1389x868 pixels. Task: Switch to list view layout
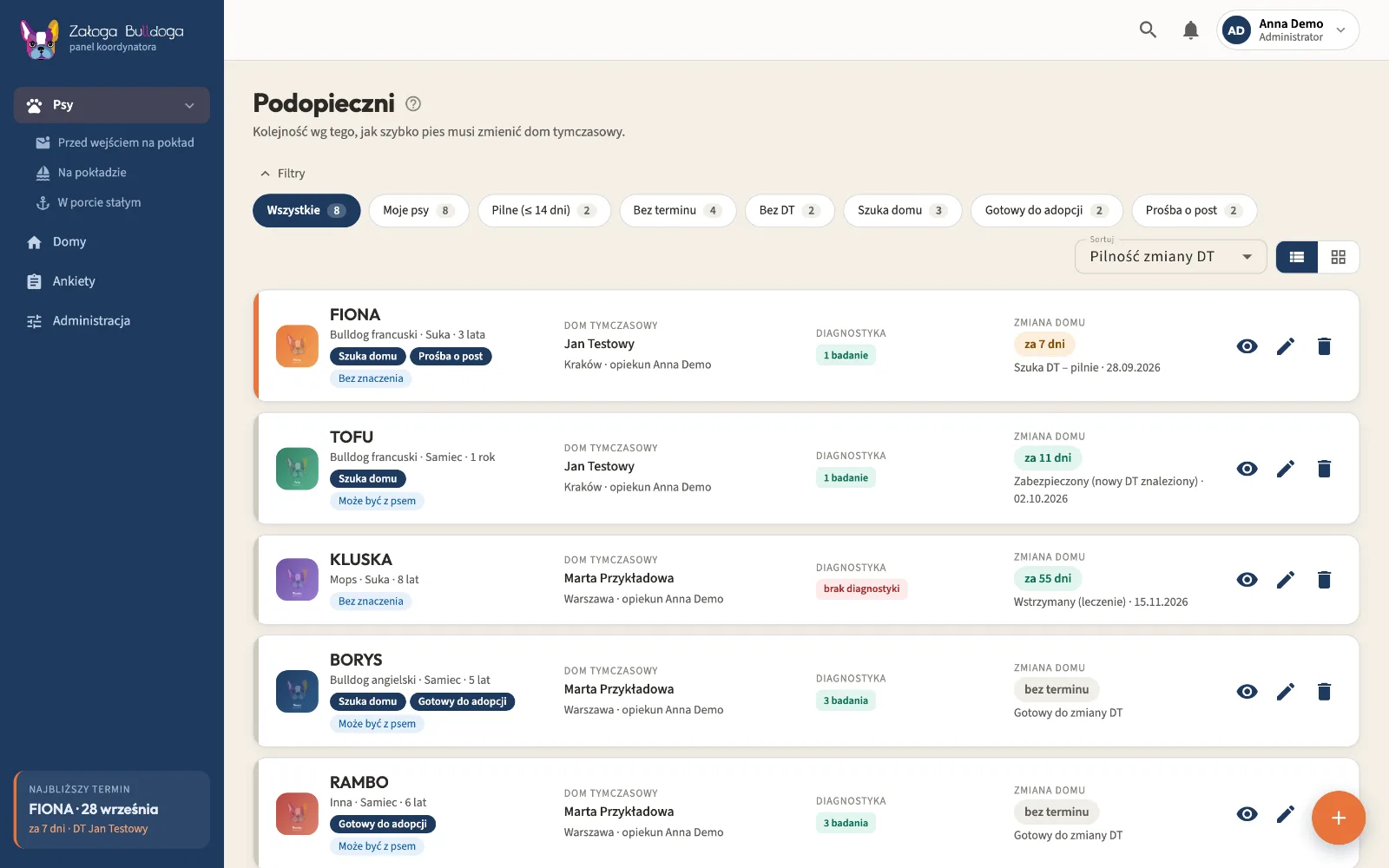[x=1297, y=257]
